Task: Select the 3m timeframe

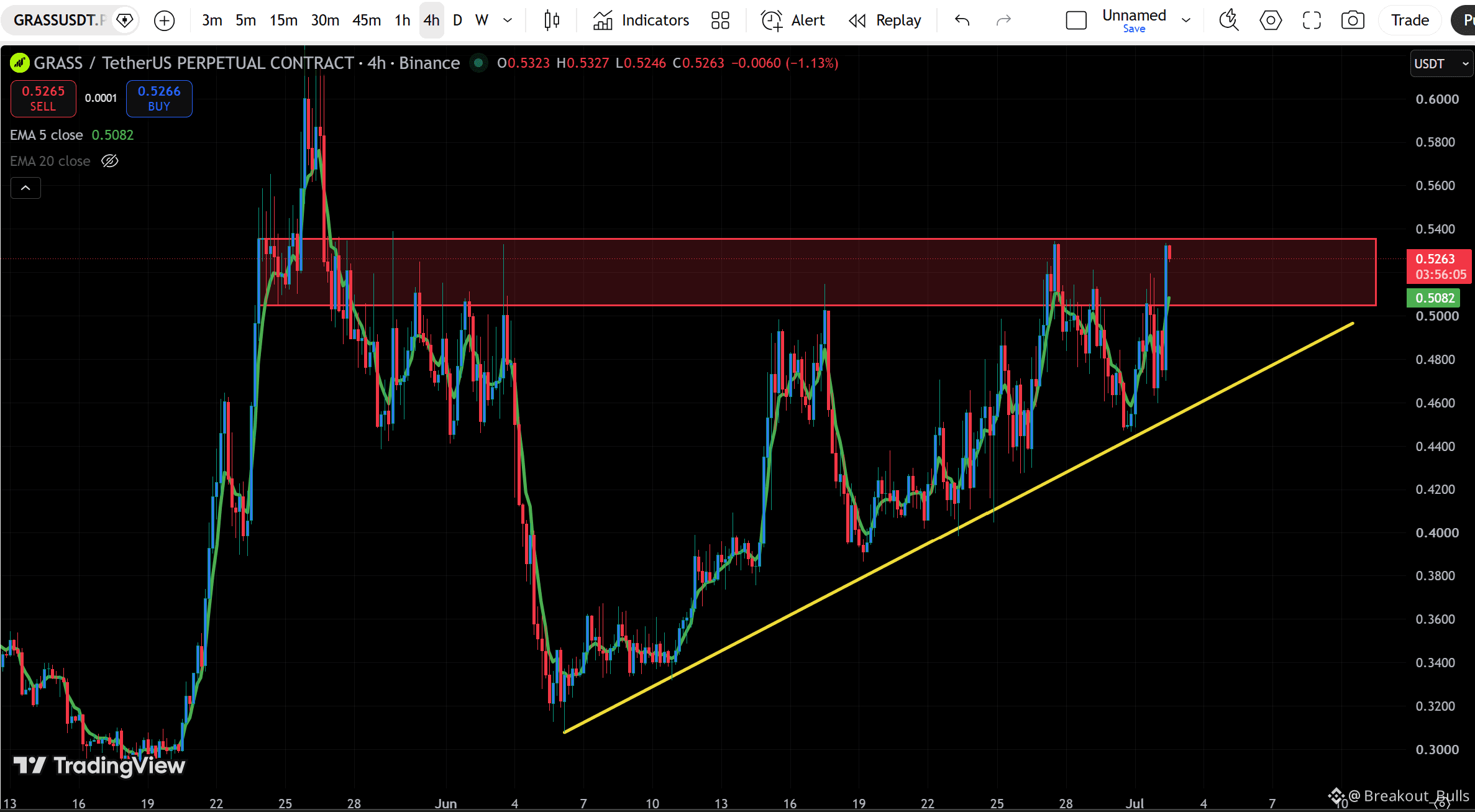Action: 212,21
